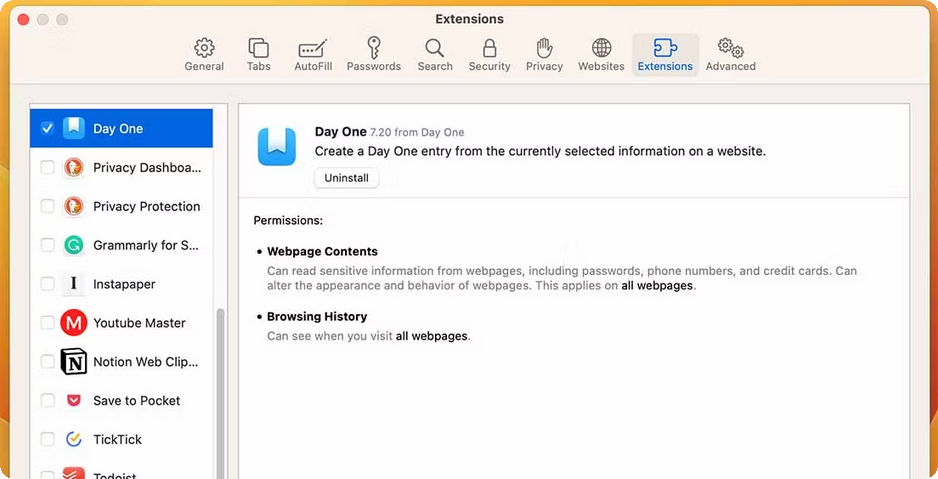Viewport: 938px width, 479px height.
Task: Enable the Youtube Master checkbox
Action: click(47, 323)
